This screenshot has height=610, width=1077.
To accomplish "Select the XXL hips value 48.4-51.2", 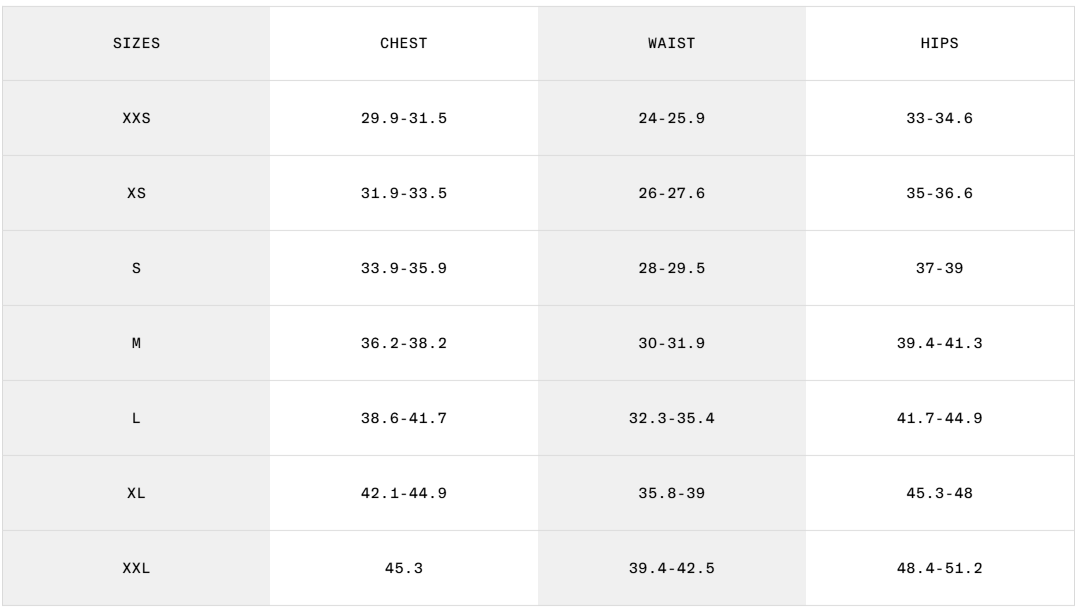I will point(939,569).
